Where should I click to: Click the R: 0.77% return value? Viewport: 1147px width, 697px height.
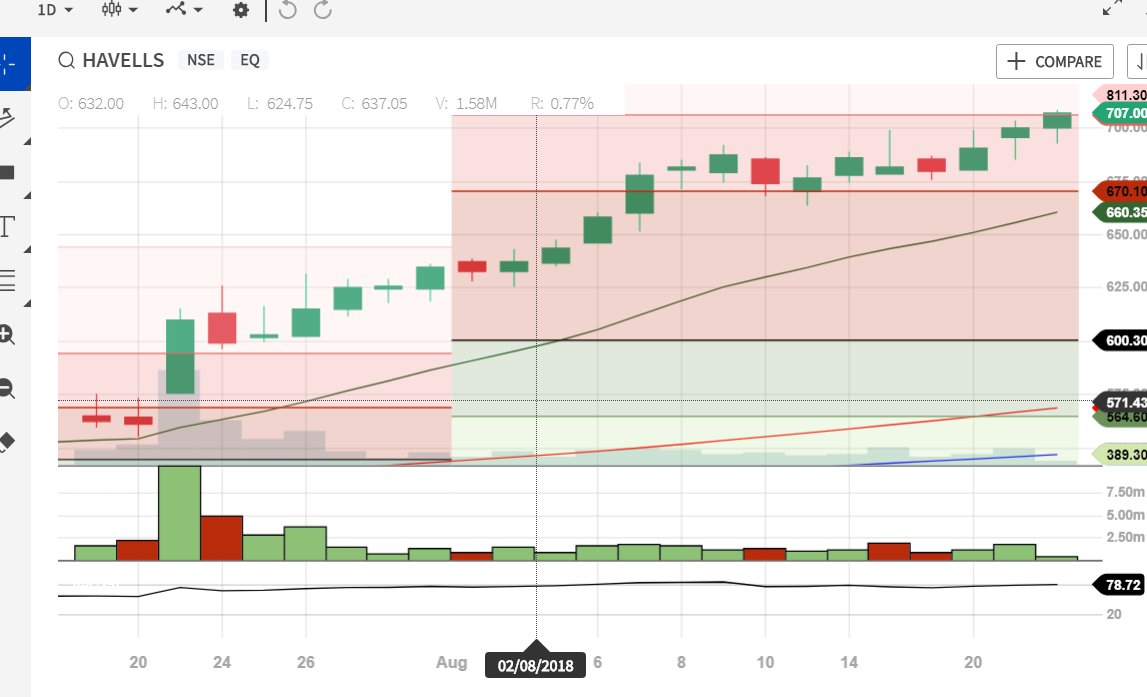562,104
